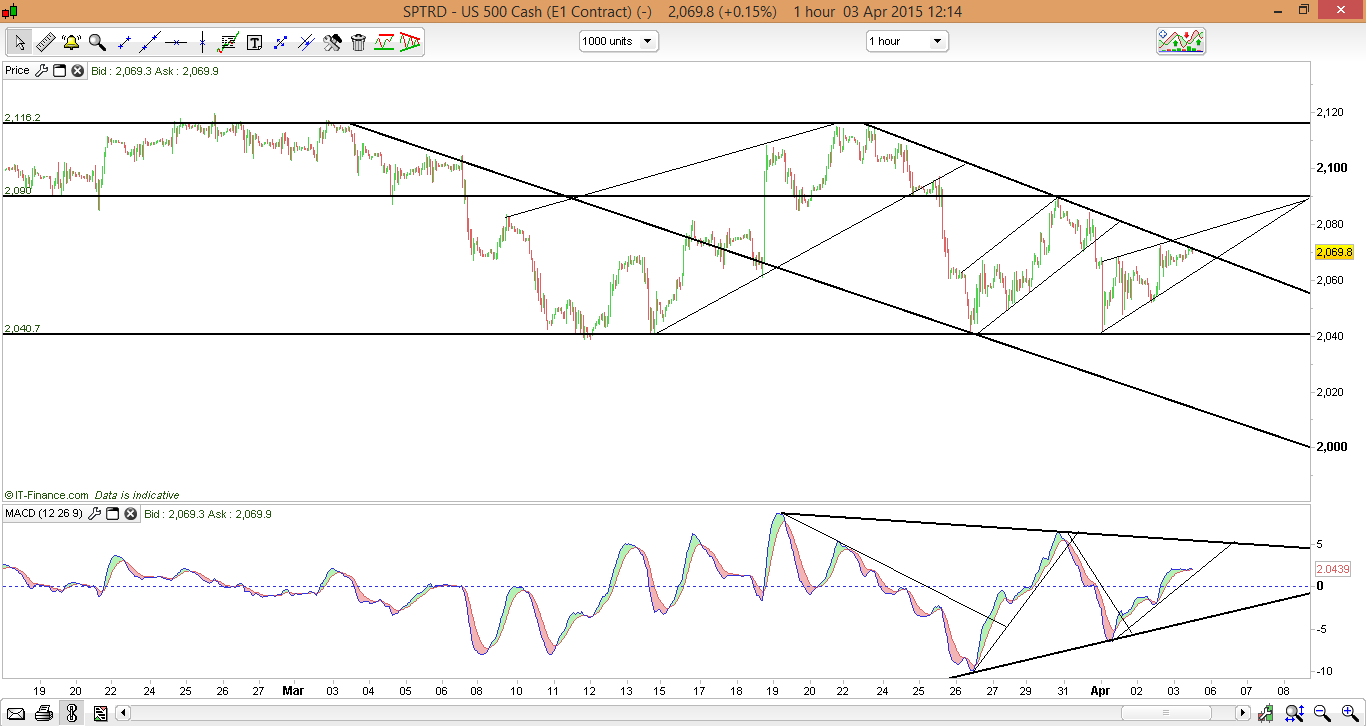Screen dimensions: 1366x726
Task: Toggle the MACD panel maximize window icon
Action: 113,514
